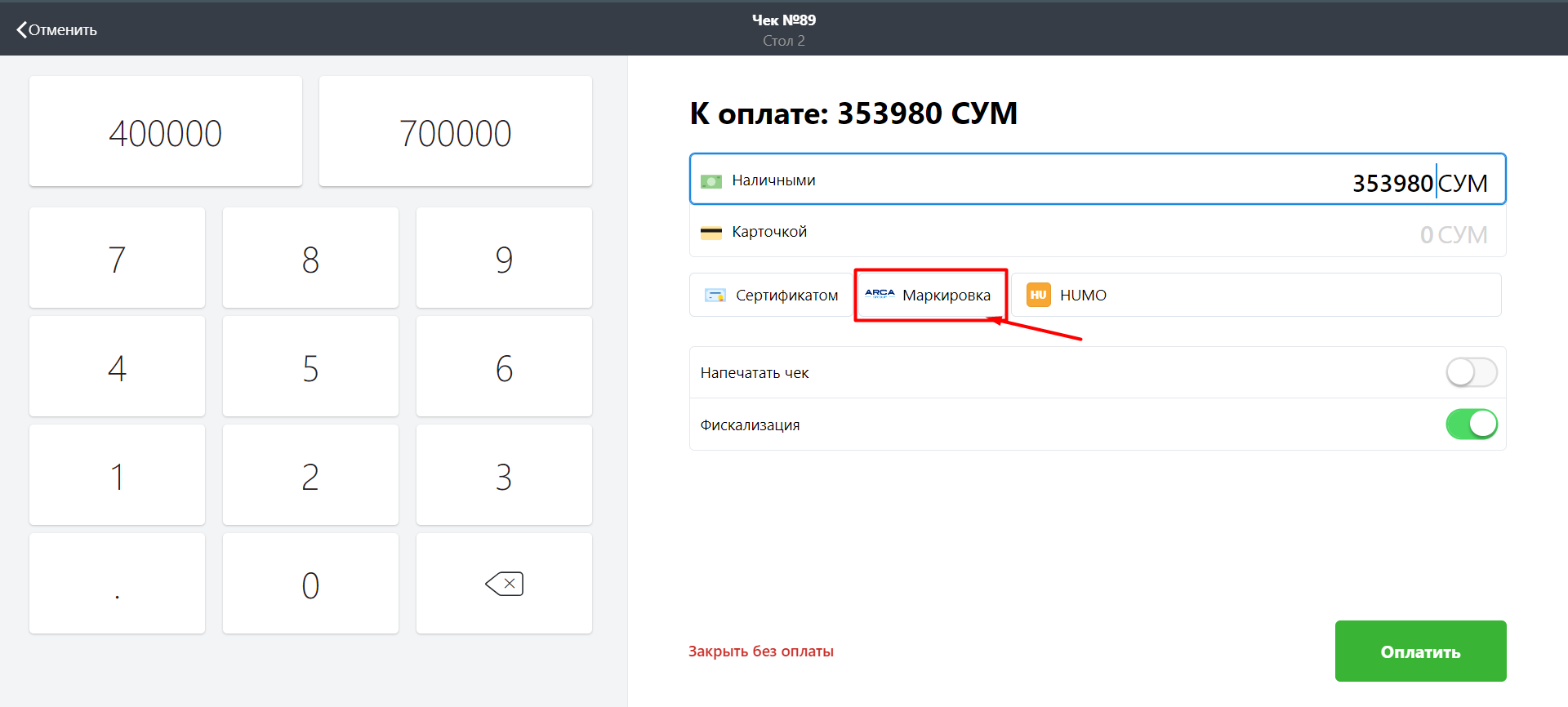Tap keypad digit 4
Screen dimensions: 1568x707
(x=117, y=367)
